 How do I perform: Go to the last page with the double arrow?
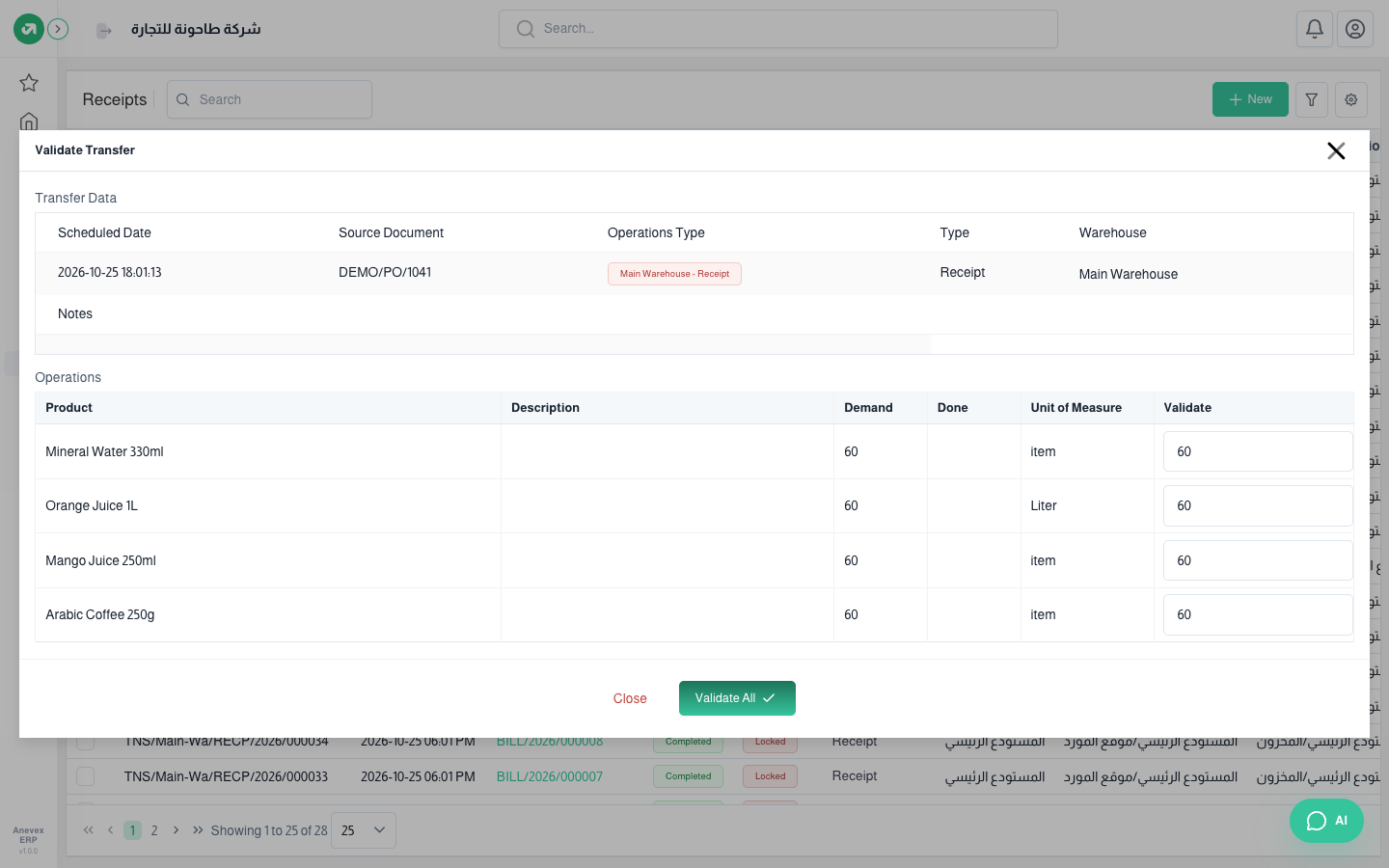[x=198, y=830]
